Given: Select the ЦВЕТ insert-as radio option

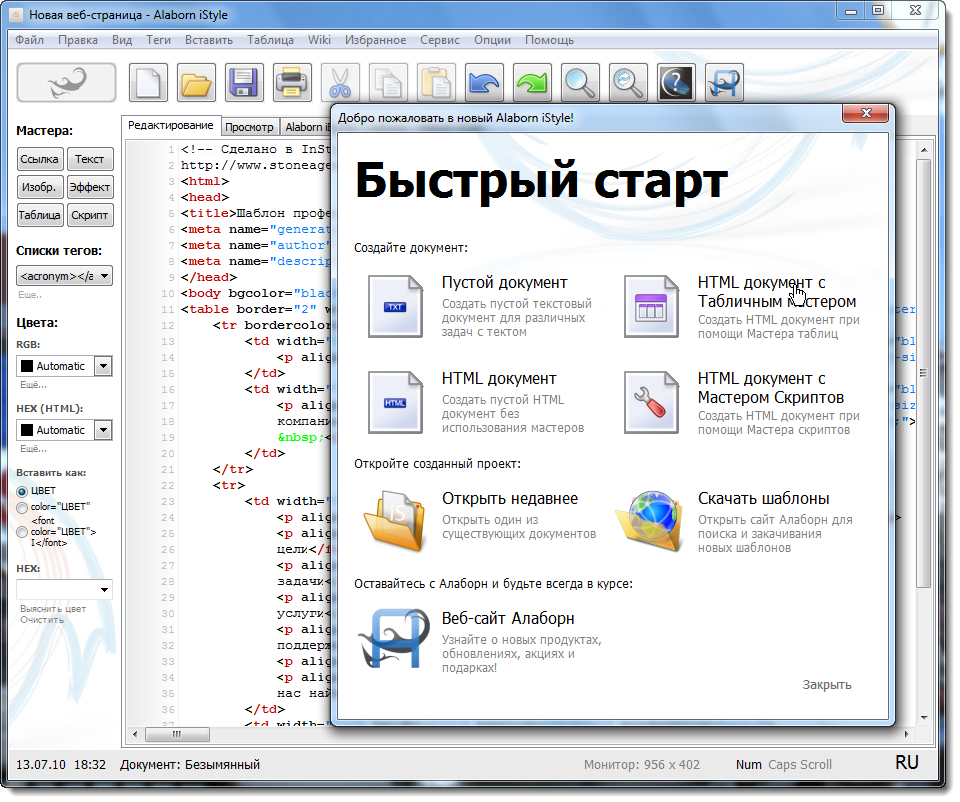Looking at the screenshot, I should [22, 492].
